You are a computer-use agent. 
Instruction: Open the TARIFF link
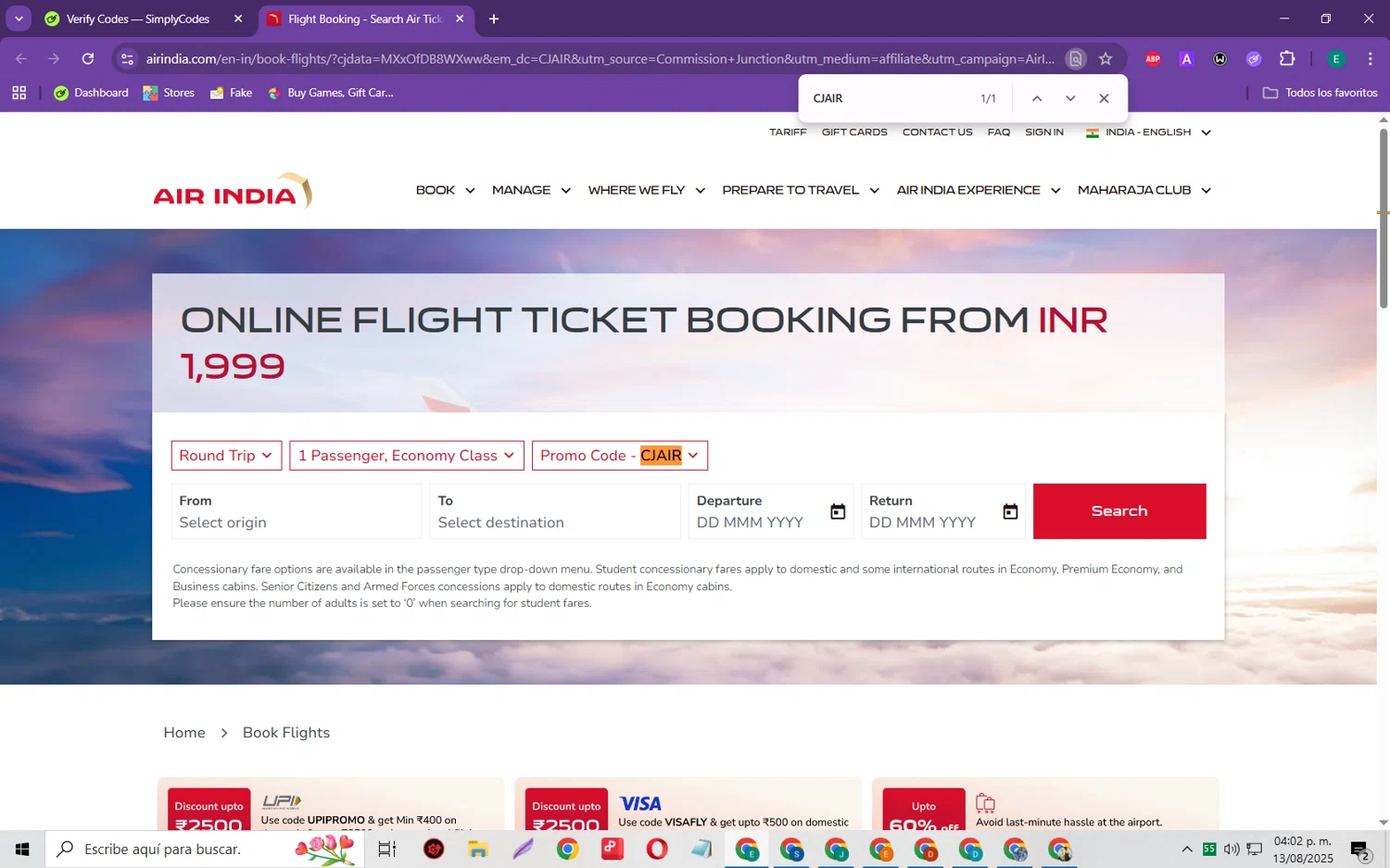[x=788, y=132]
